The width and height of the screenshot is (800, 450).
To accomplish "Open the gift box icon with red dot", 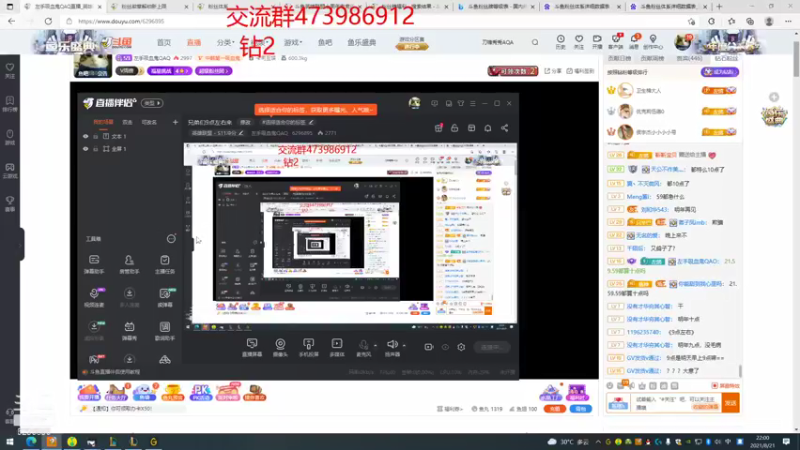I will [x=438, y=128].
